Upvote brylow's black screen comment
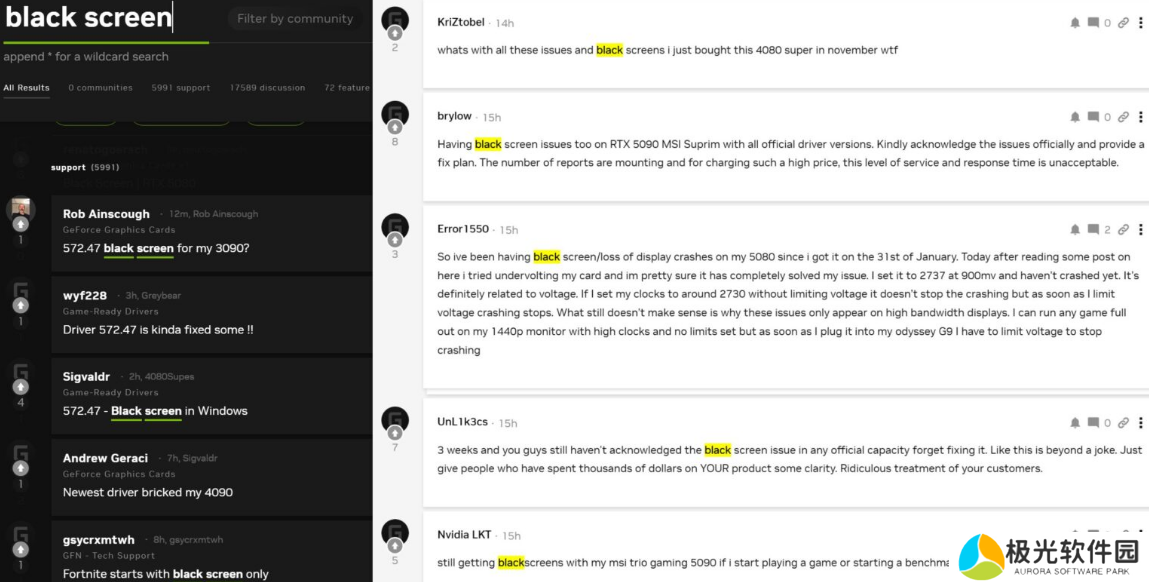 (395, 128)
